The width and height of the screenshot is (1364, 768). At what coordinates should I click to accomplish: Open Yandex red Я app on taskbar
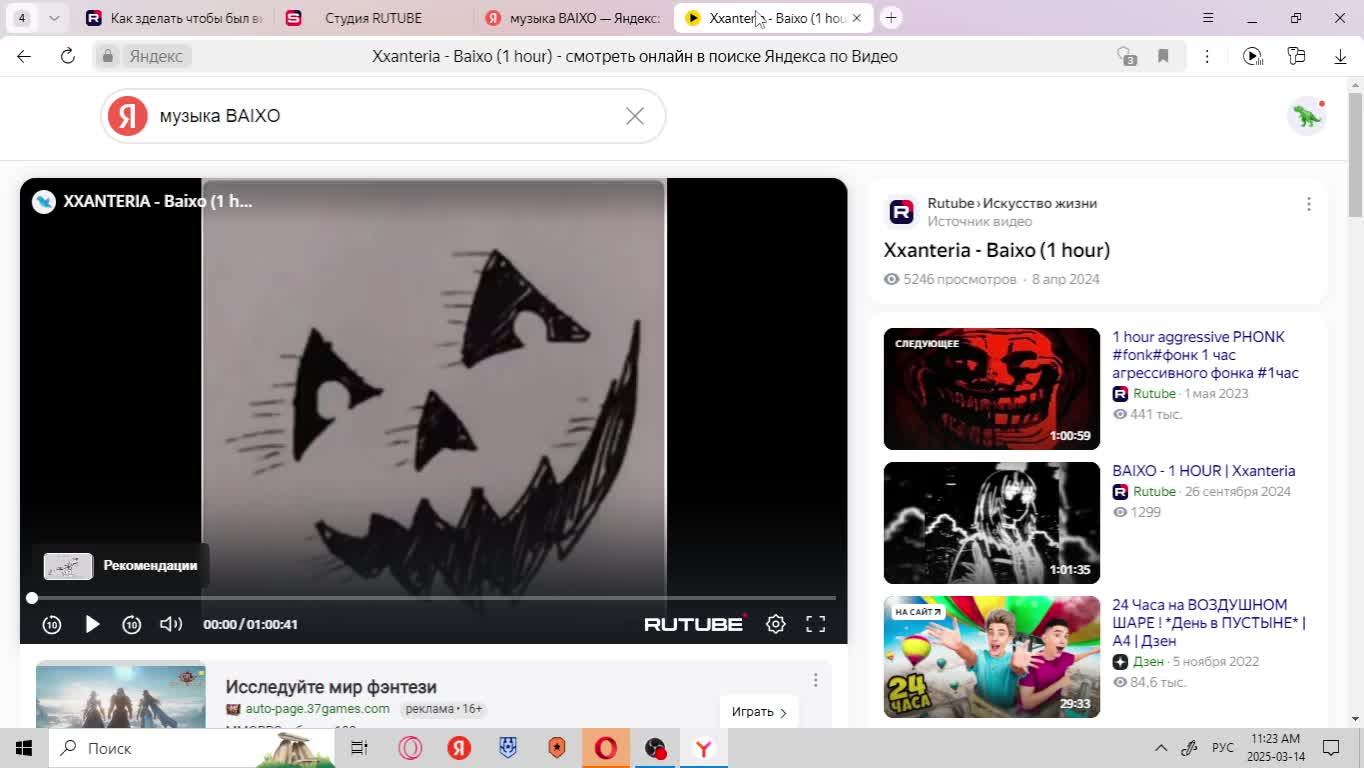459,748
